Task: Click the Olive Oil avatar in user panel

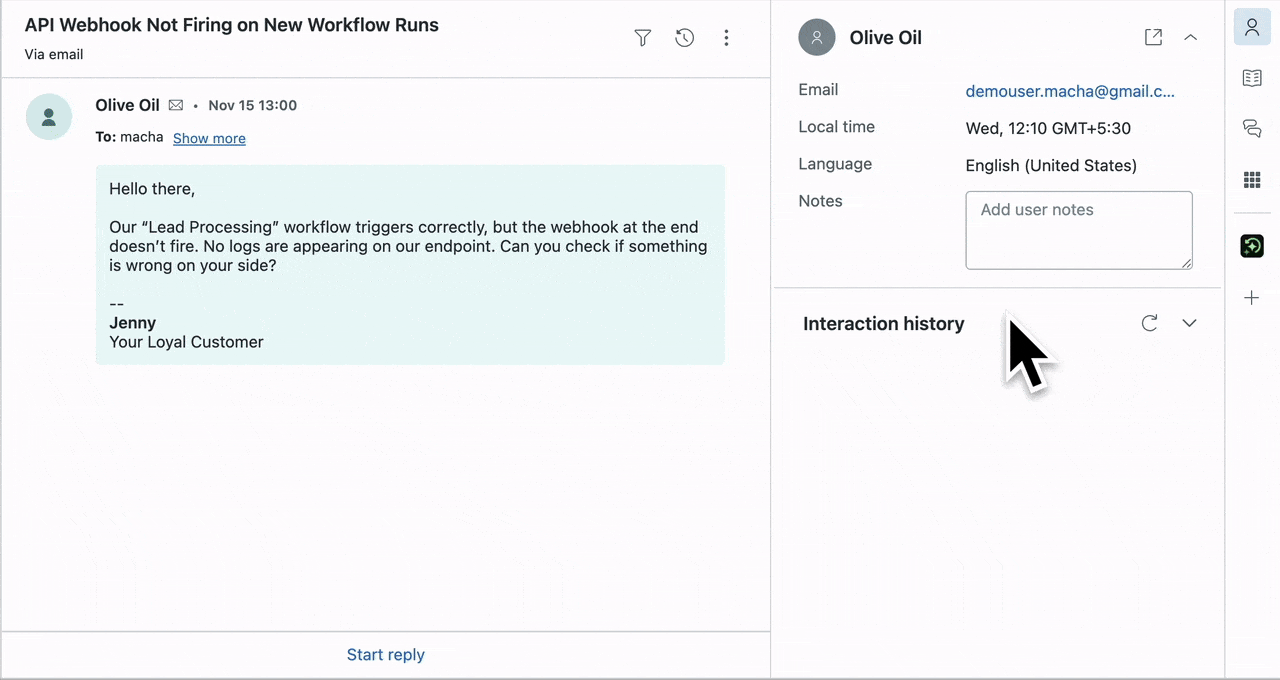Action: 817,38
